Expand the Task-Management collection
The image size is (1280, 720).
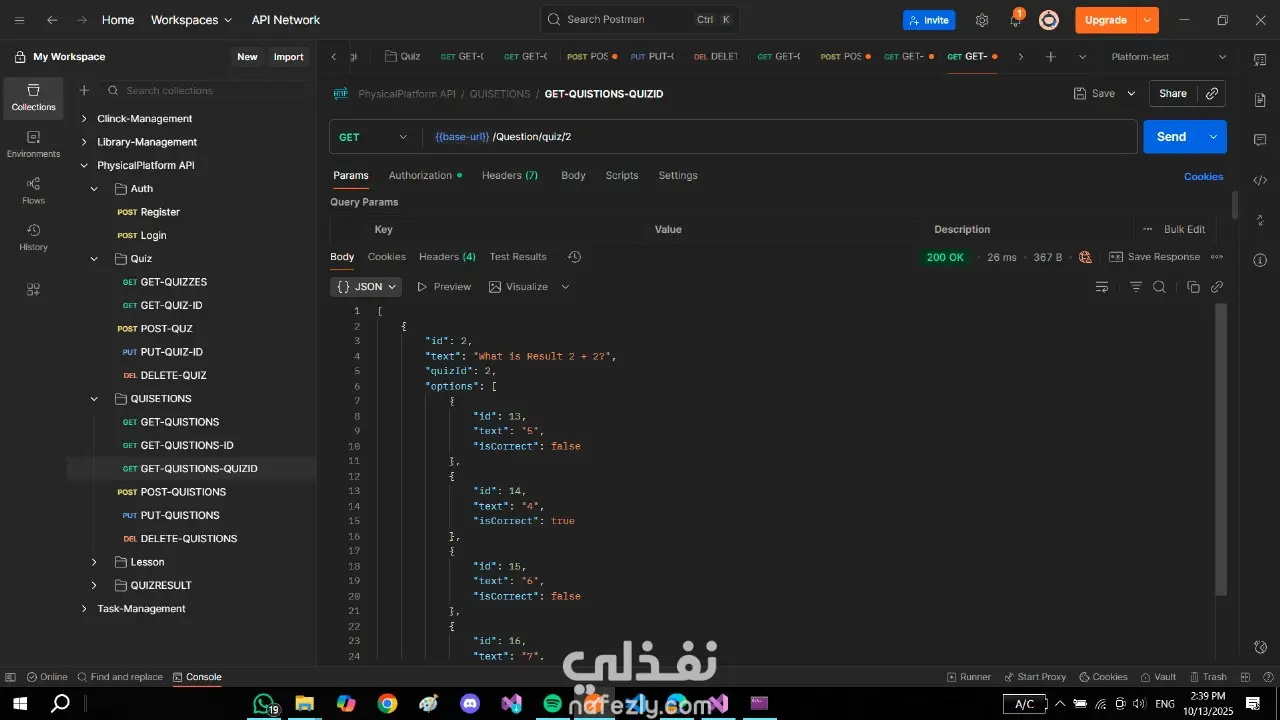tap(84, 609)
